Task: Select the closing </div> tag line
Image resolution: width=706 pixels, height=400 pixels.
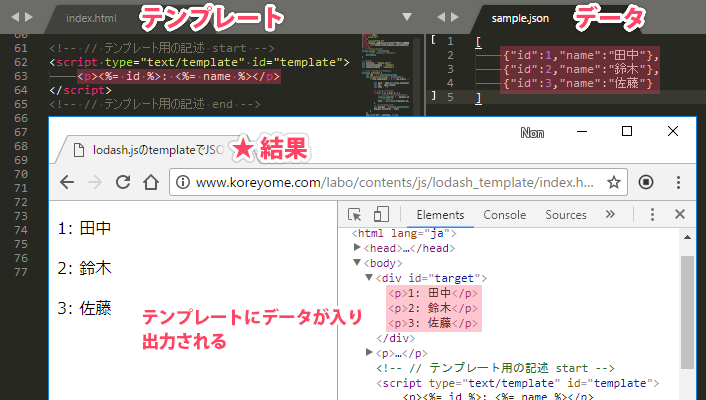Action: point(396,338)
